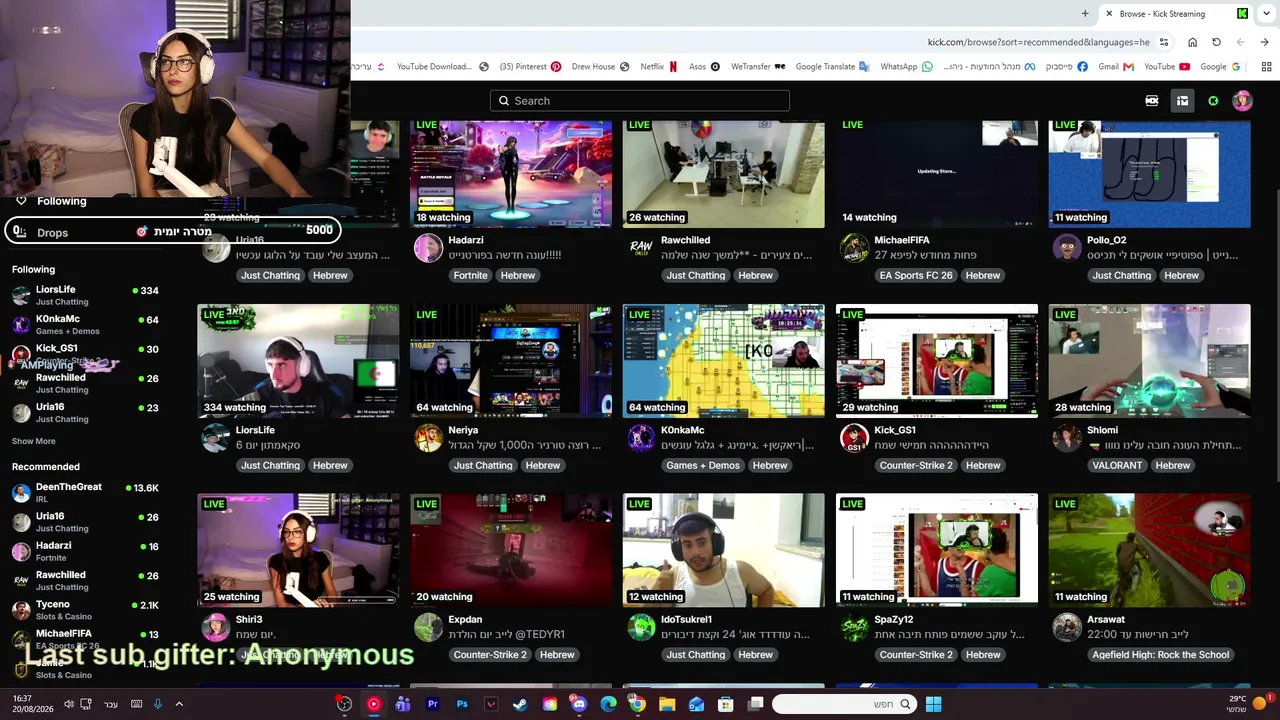Click Agefield High: Rock the School tag
The image size is (1280, 720).
[x=1160, y=655]
